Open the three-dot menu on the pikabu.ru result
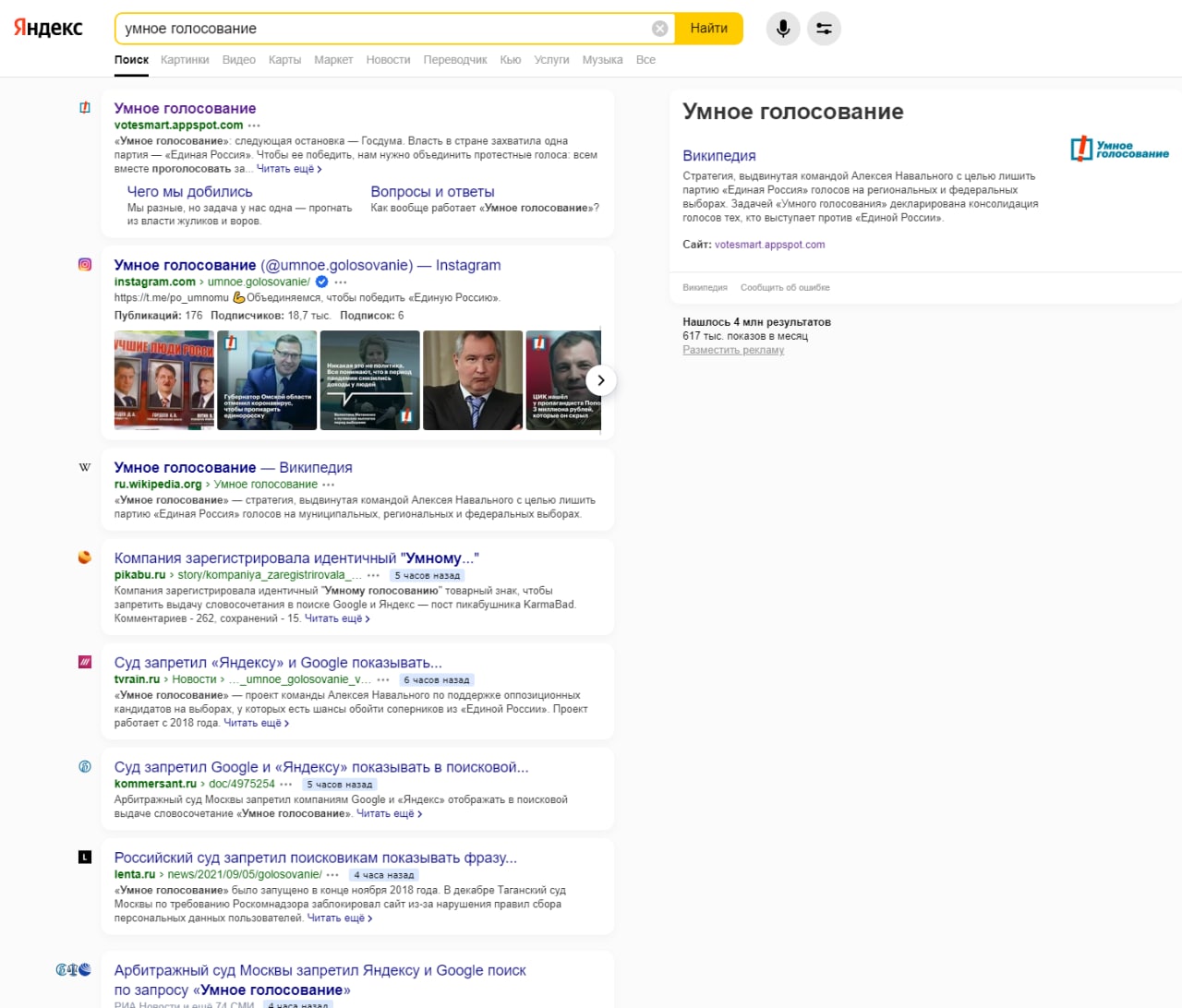Viewport: 1182px width, 1008px height. (x=373, y=575)
